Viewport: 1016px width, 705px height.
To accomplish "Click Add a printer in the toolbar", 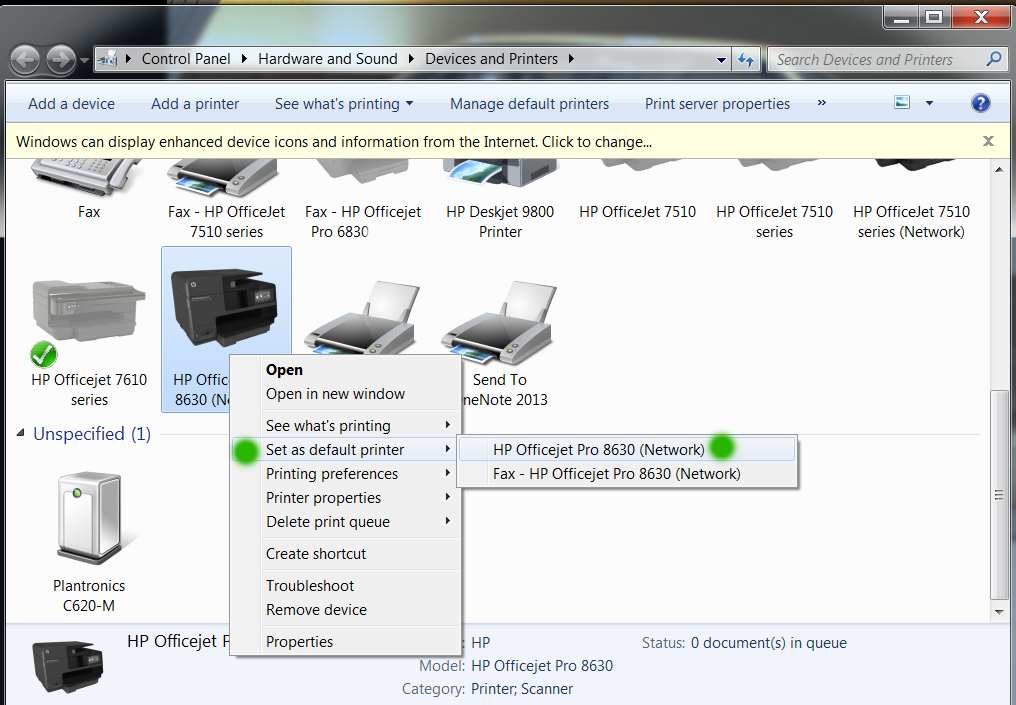I will click(x=195, y=103).
